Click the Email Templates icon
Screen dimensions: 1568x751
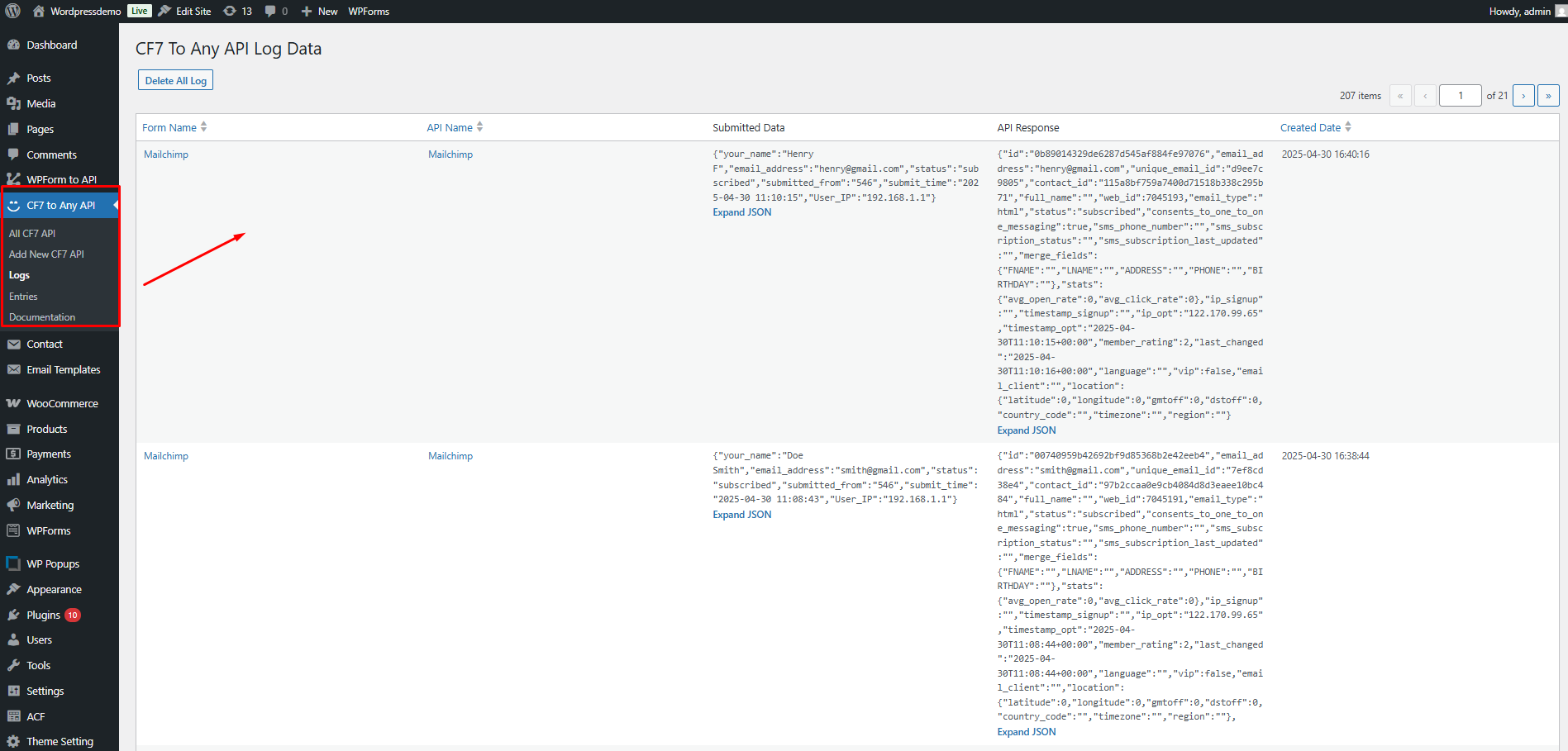point(13,369)
